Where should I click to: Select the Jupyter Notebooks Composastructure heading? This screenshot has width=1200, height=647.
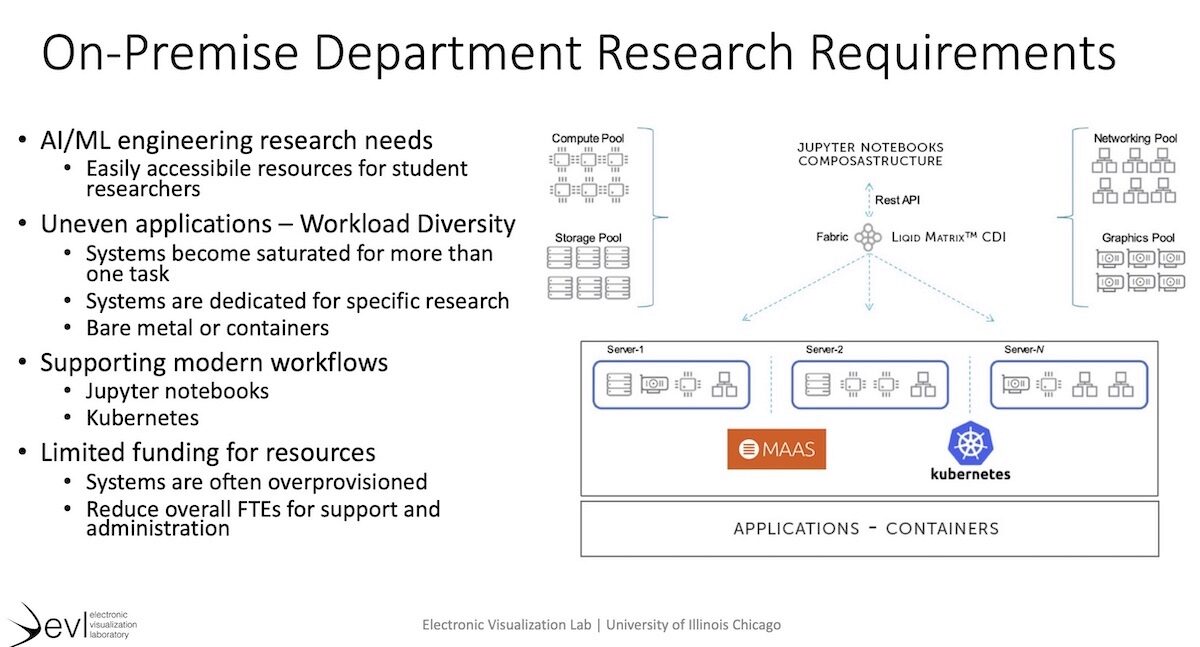(868, 153)
